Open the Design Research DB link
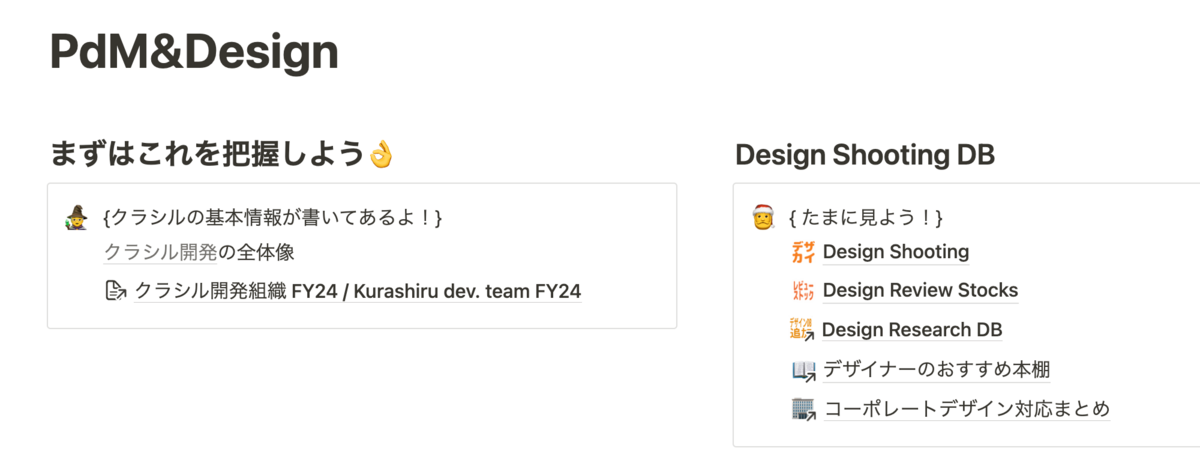 point(911,330)
